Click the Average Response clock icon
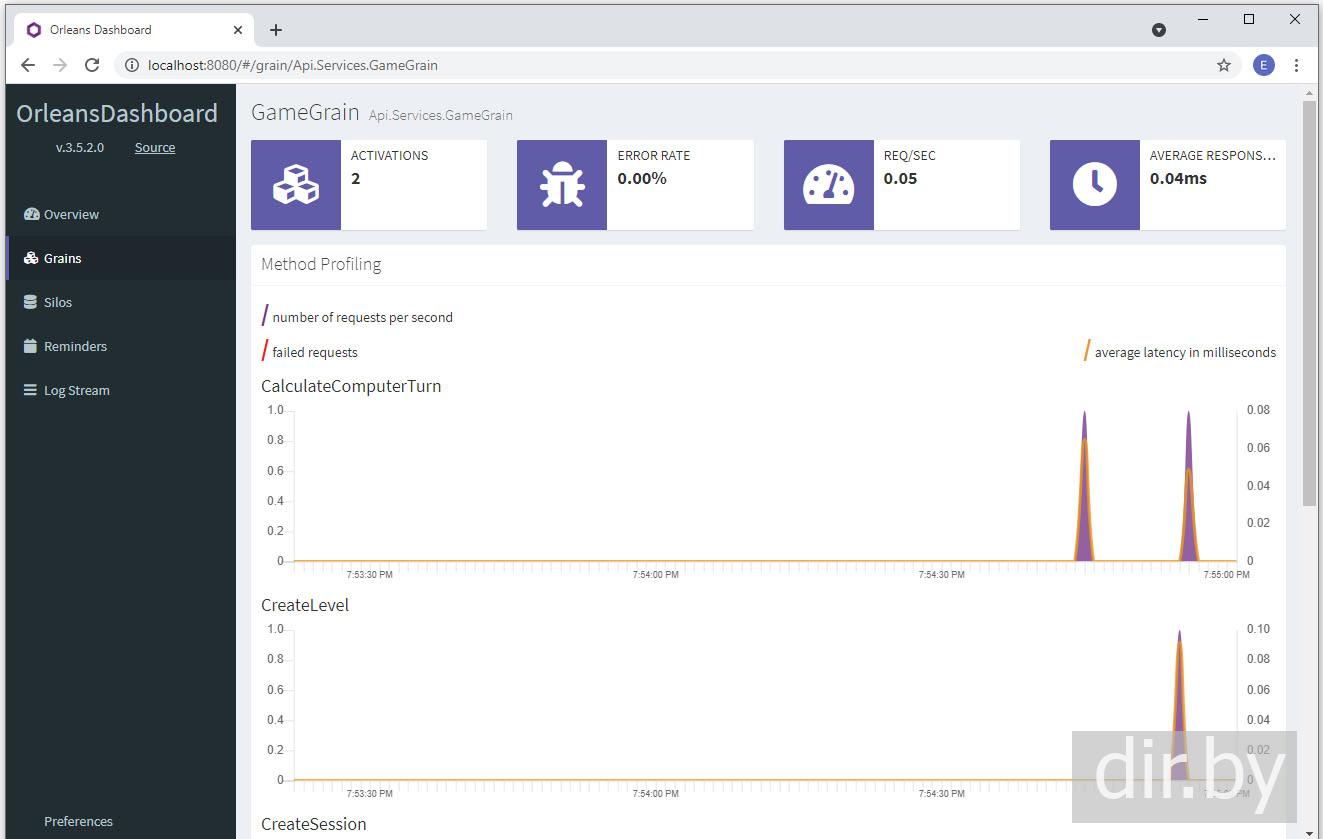This screenshot has width=1323, height=839. pos(1094,185)
